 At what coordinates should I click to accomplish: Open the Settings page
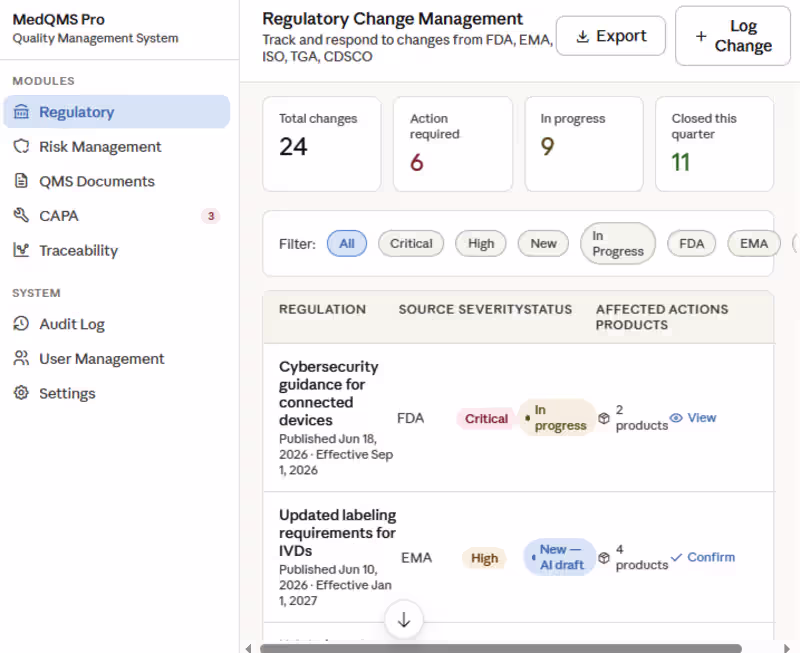pos(116,393)
